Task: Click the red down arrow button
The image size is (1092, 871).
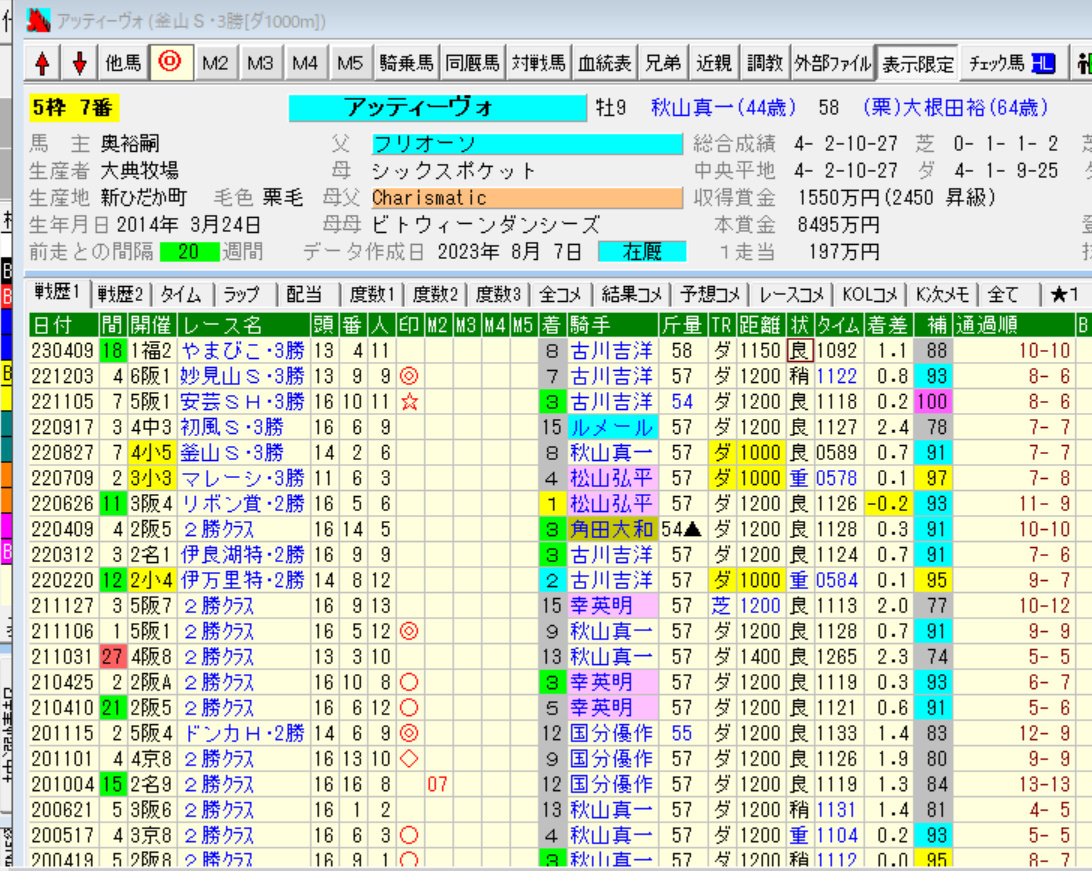Action: [79, 63]
